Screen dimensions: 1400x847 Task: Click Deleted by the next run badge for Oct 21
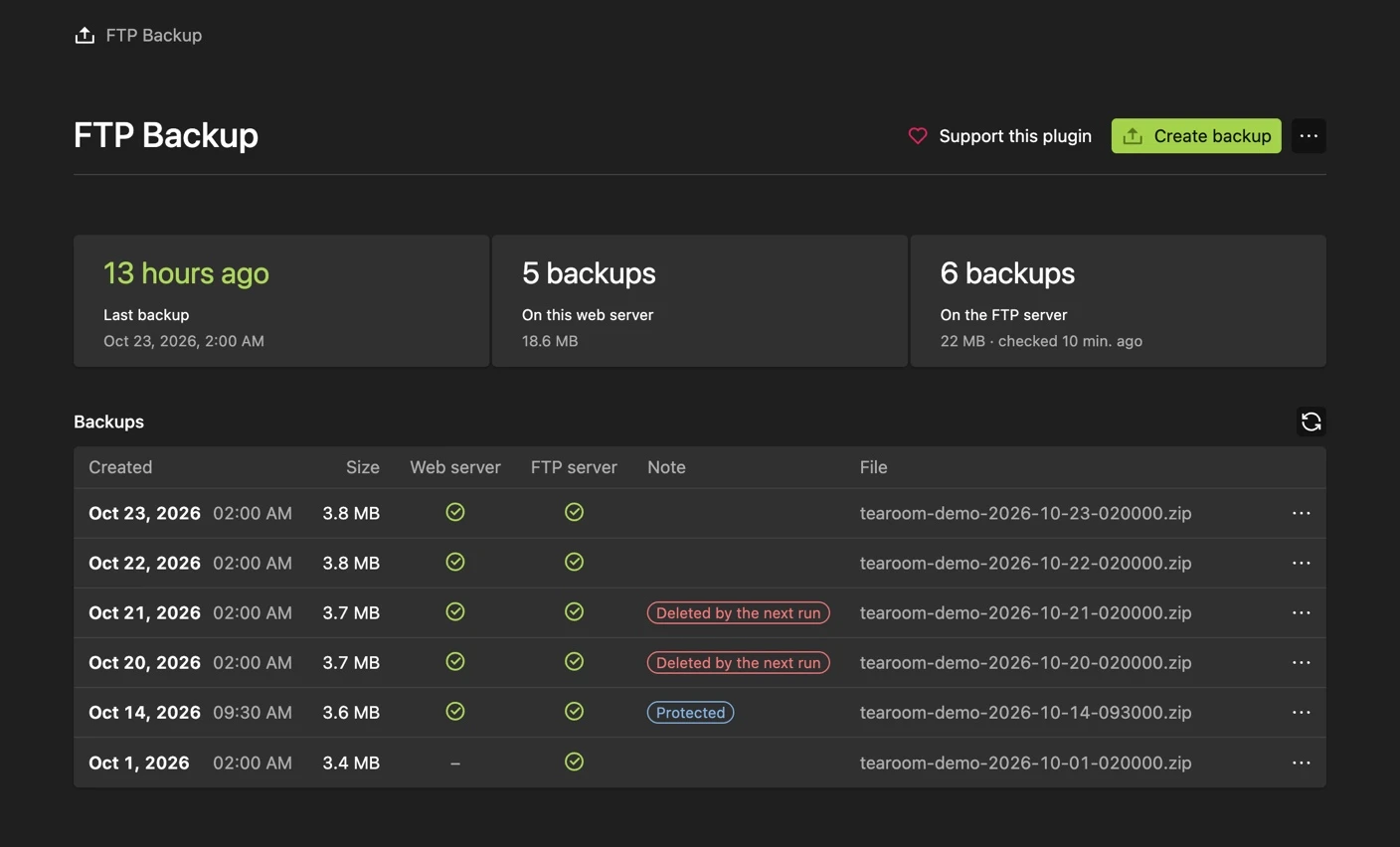pyautogui.click(x=739, y=612)
